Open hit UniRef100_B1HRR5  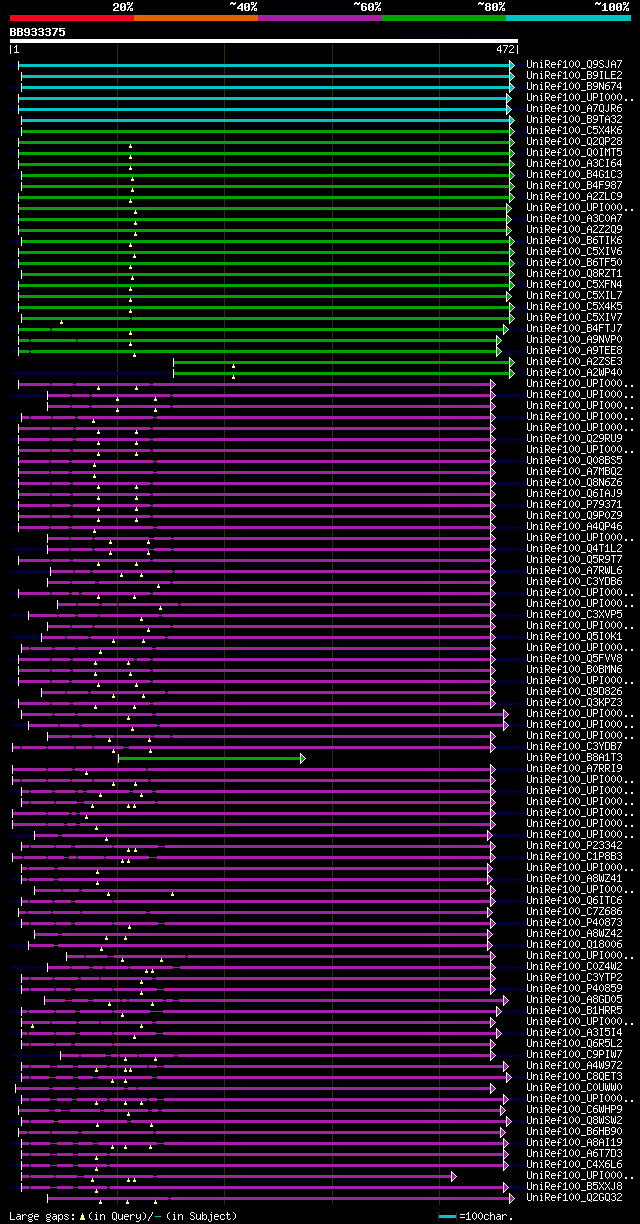(574, 1011)
